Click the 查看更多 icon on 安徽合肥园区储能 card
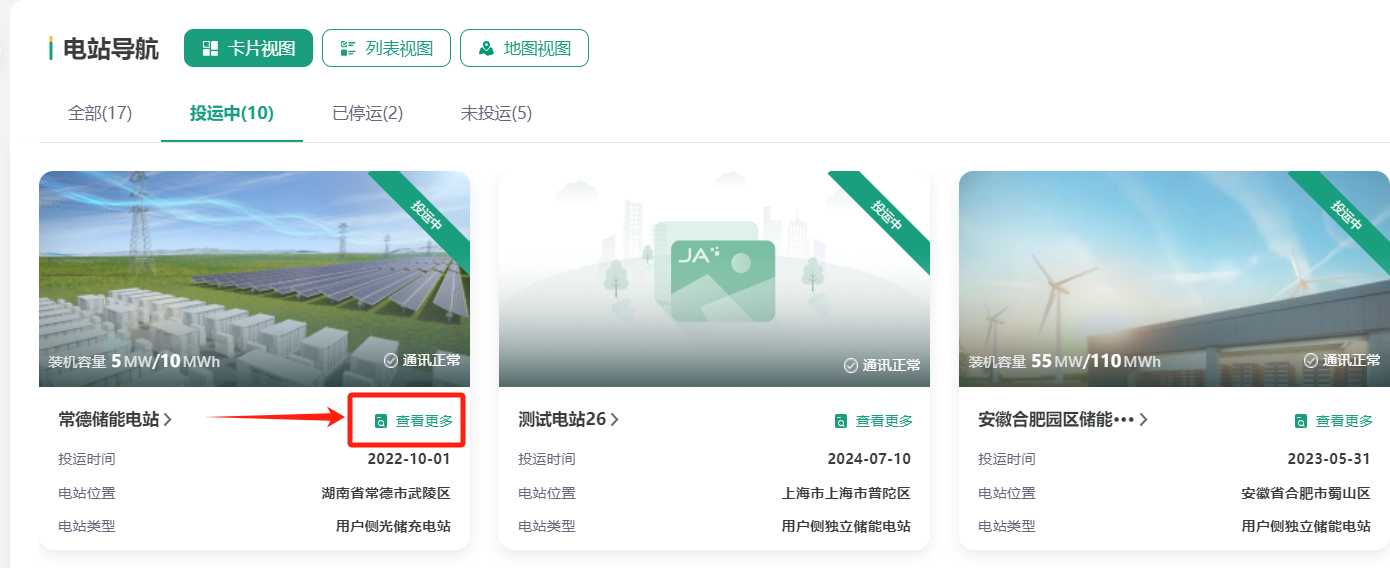This screenshot has width=1390, height=568. point(1301,422)
